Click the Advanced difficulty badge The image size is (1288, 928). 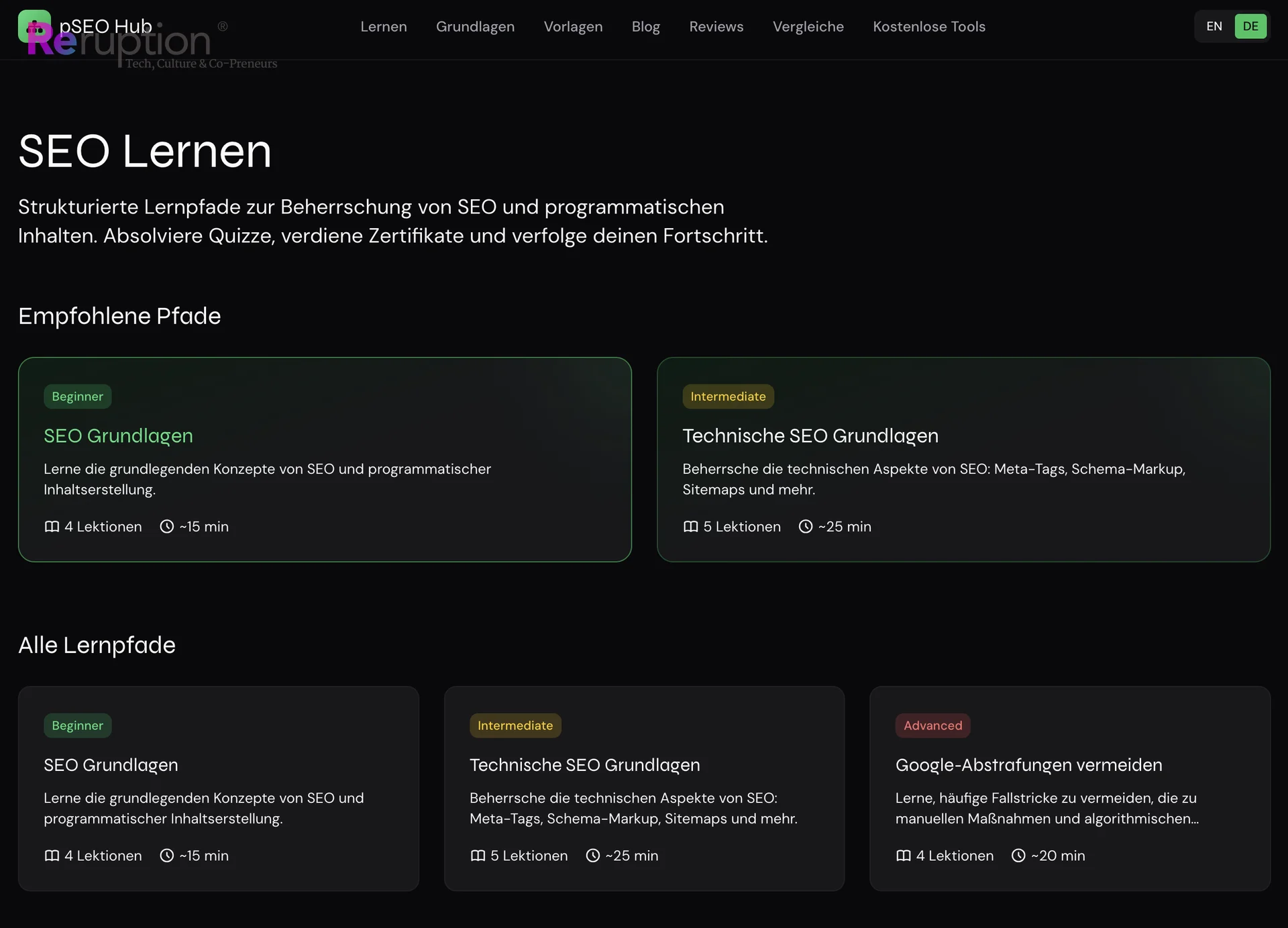click(x=932, y=725)
